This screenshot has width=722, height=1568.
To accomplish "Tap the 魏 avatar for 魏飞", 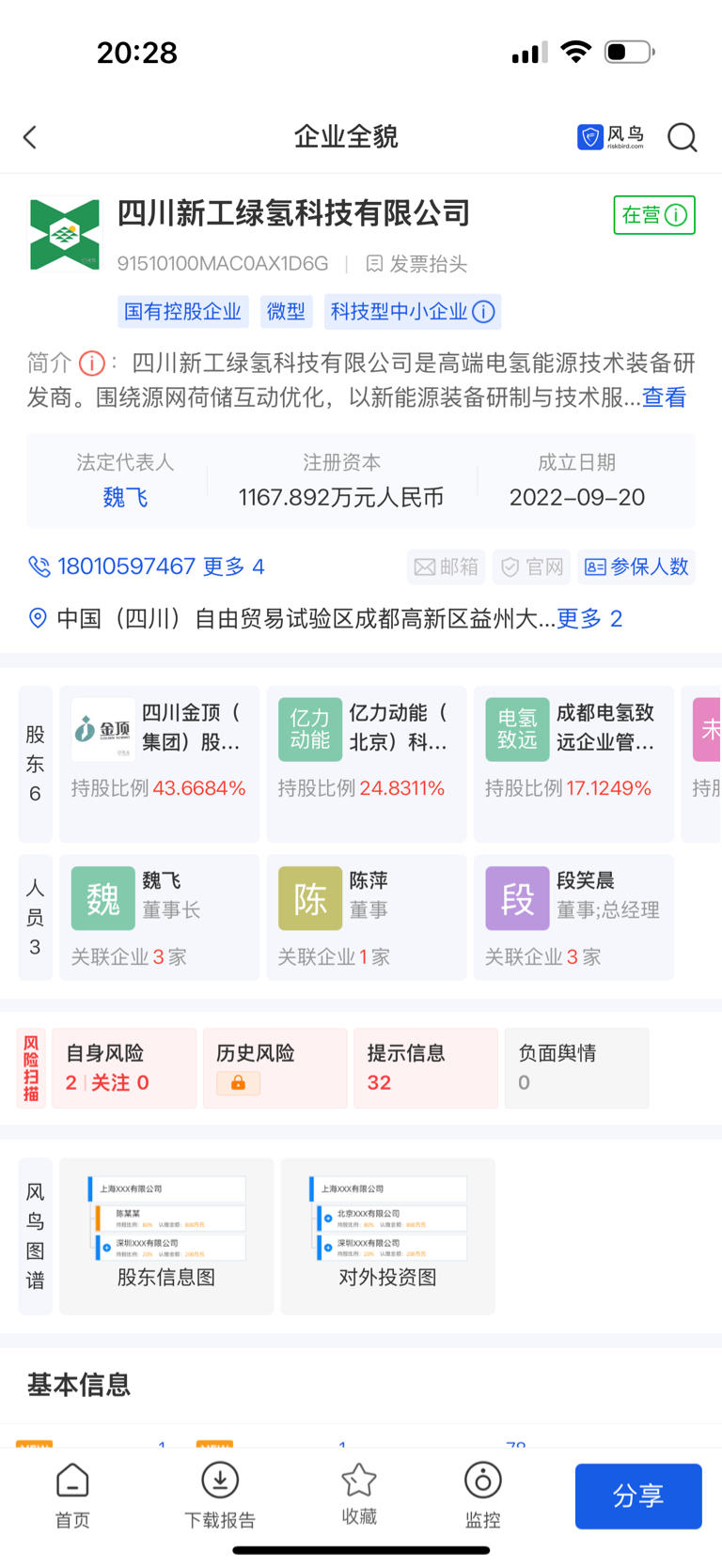I will click(x=102, y=899).
